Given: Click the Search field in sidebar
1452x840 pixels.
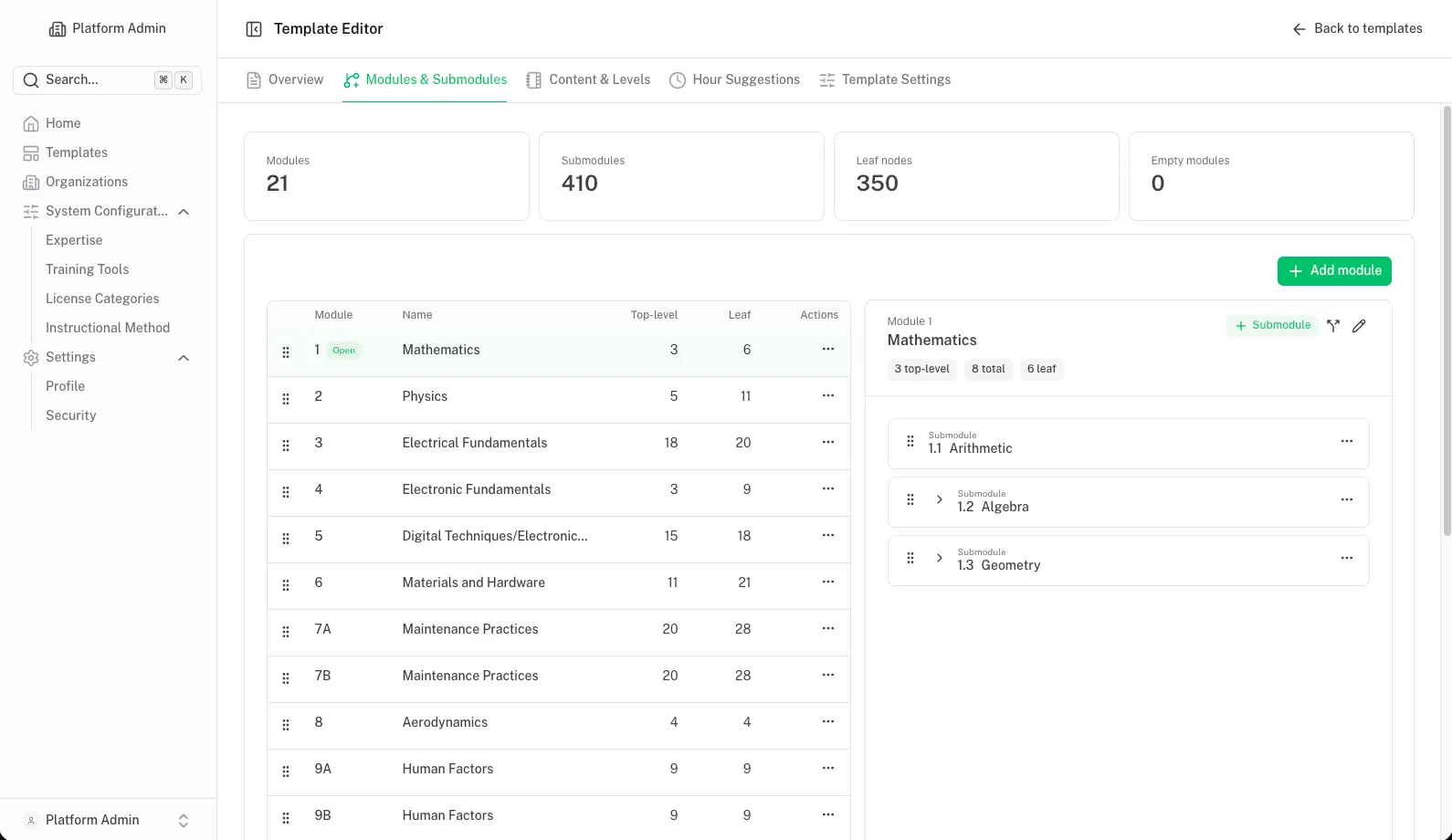Looking at the screenshot, I should point(108,80).
